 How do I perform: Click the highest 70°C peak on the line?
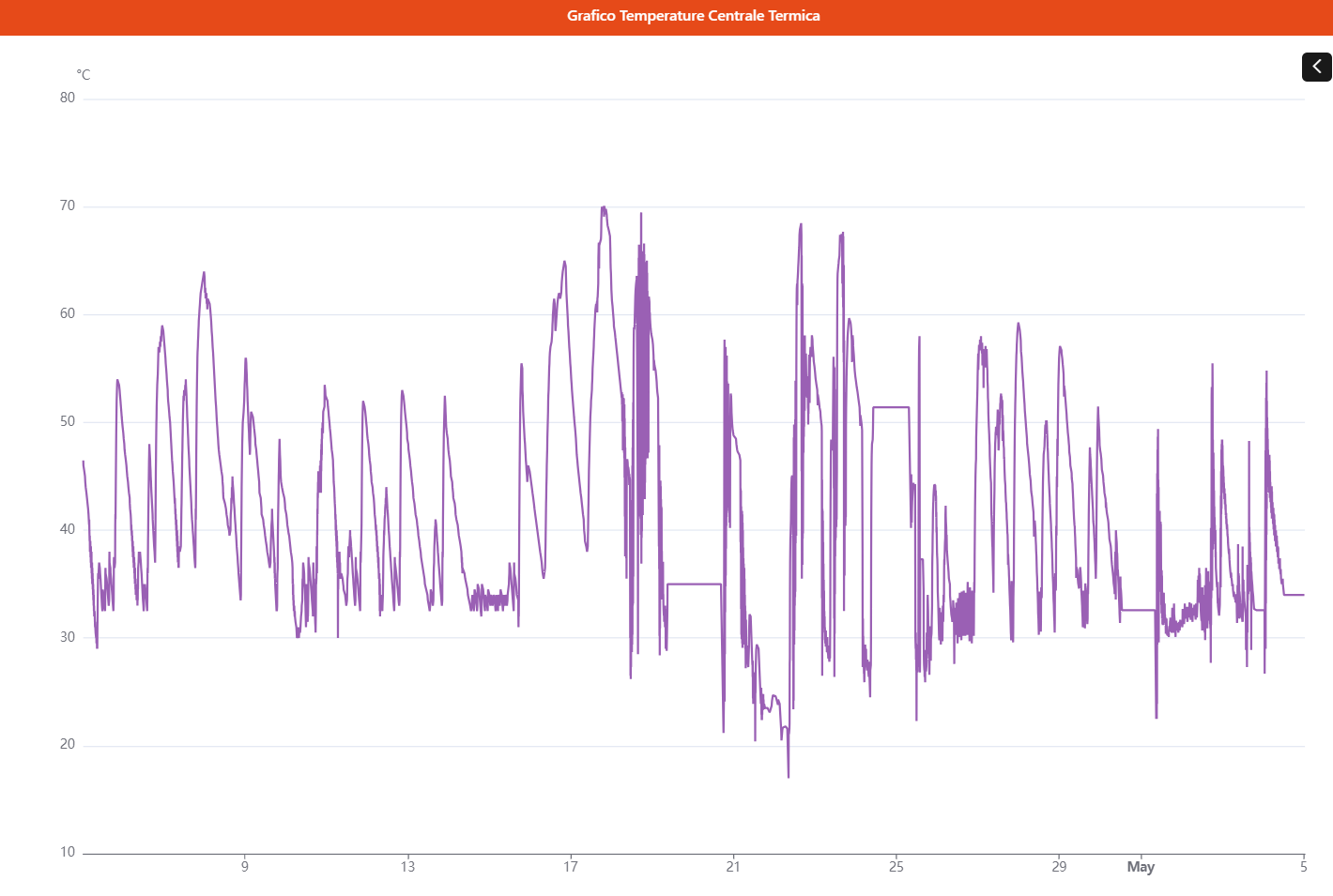604,208
